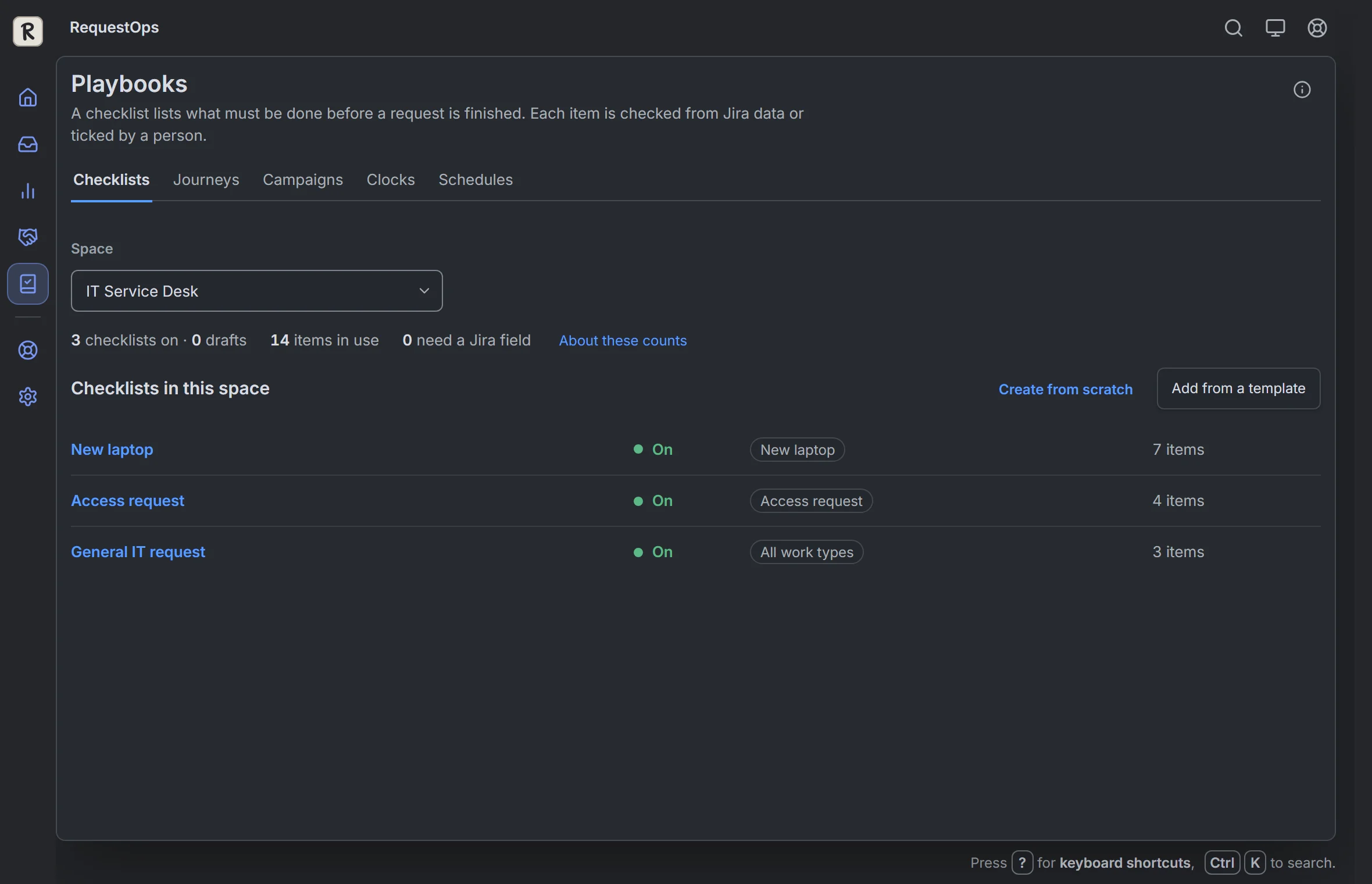The height and width of the screenshot is (884, 1372).
Task: Open the Home icon in sidebar
Action: (28, 97)
